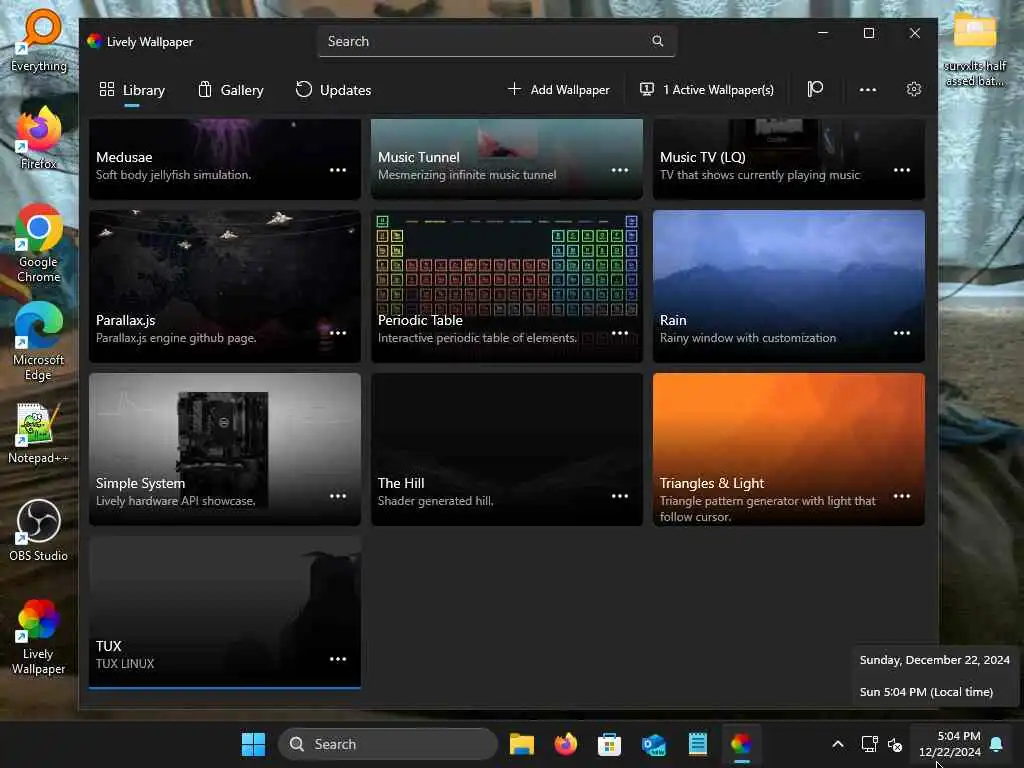
Task: Apply the Periodic Table wallpaper thumbnail
Action: tap(507, 286)
